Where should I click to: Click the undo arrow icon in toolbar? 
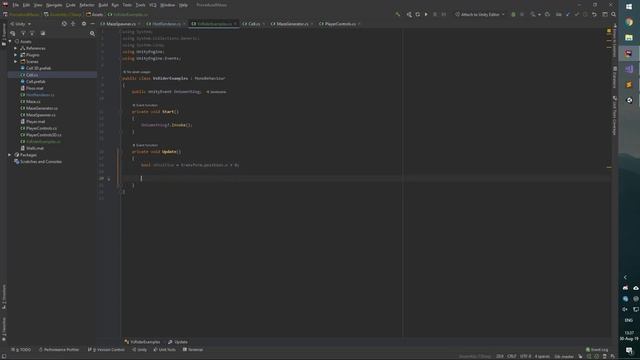(x=594, y=14)
